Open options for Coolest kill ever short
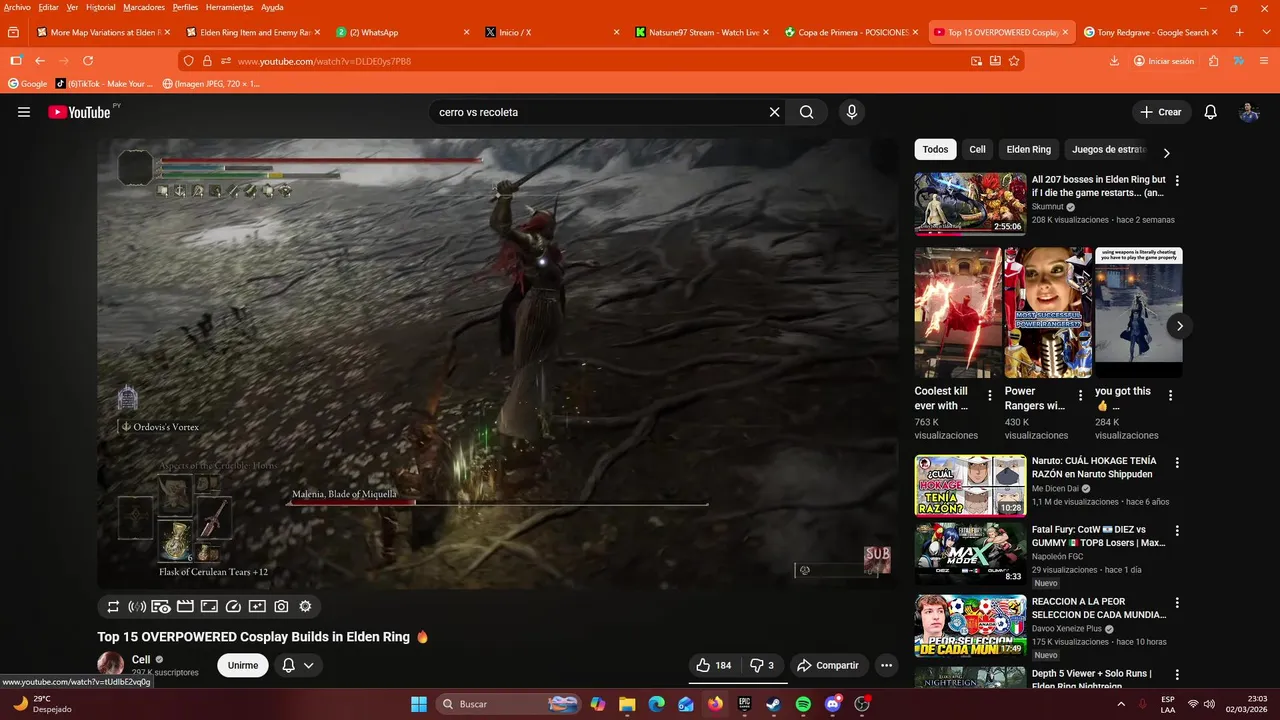This screenshot has height=720, width=1280. point(990,395)
